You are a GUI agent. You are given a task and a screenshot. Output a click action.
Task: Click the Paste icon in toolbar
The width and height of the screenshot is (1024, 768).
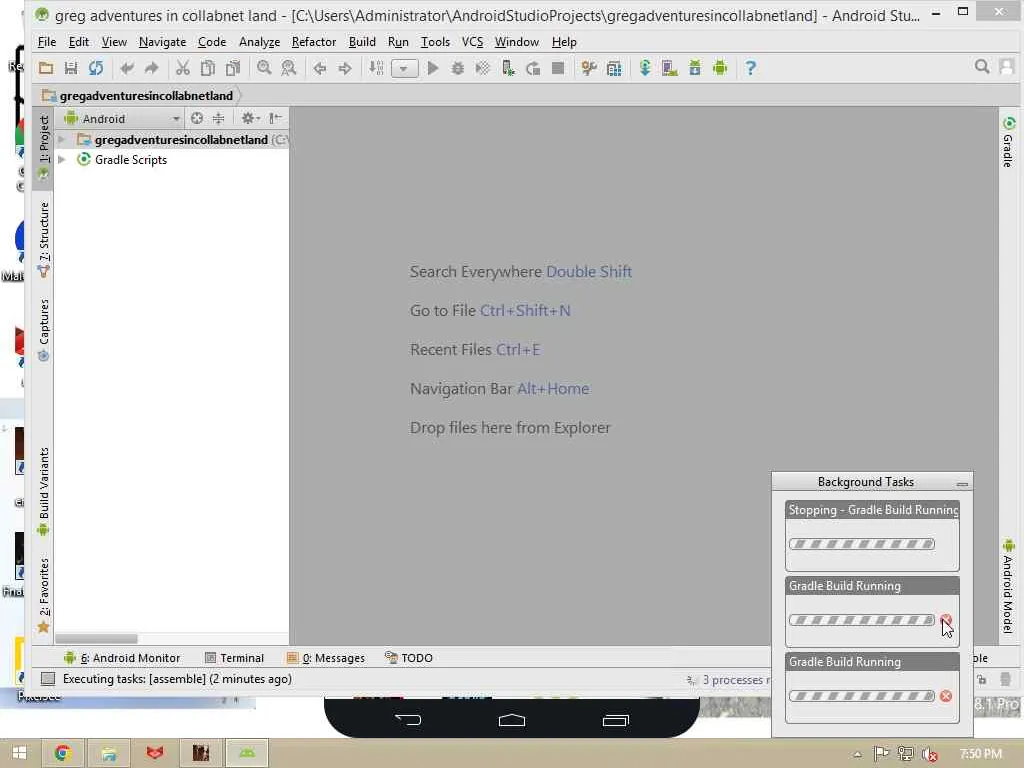pos(232,68)
